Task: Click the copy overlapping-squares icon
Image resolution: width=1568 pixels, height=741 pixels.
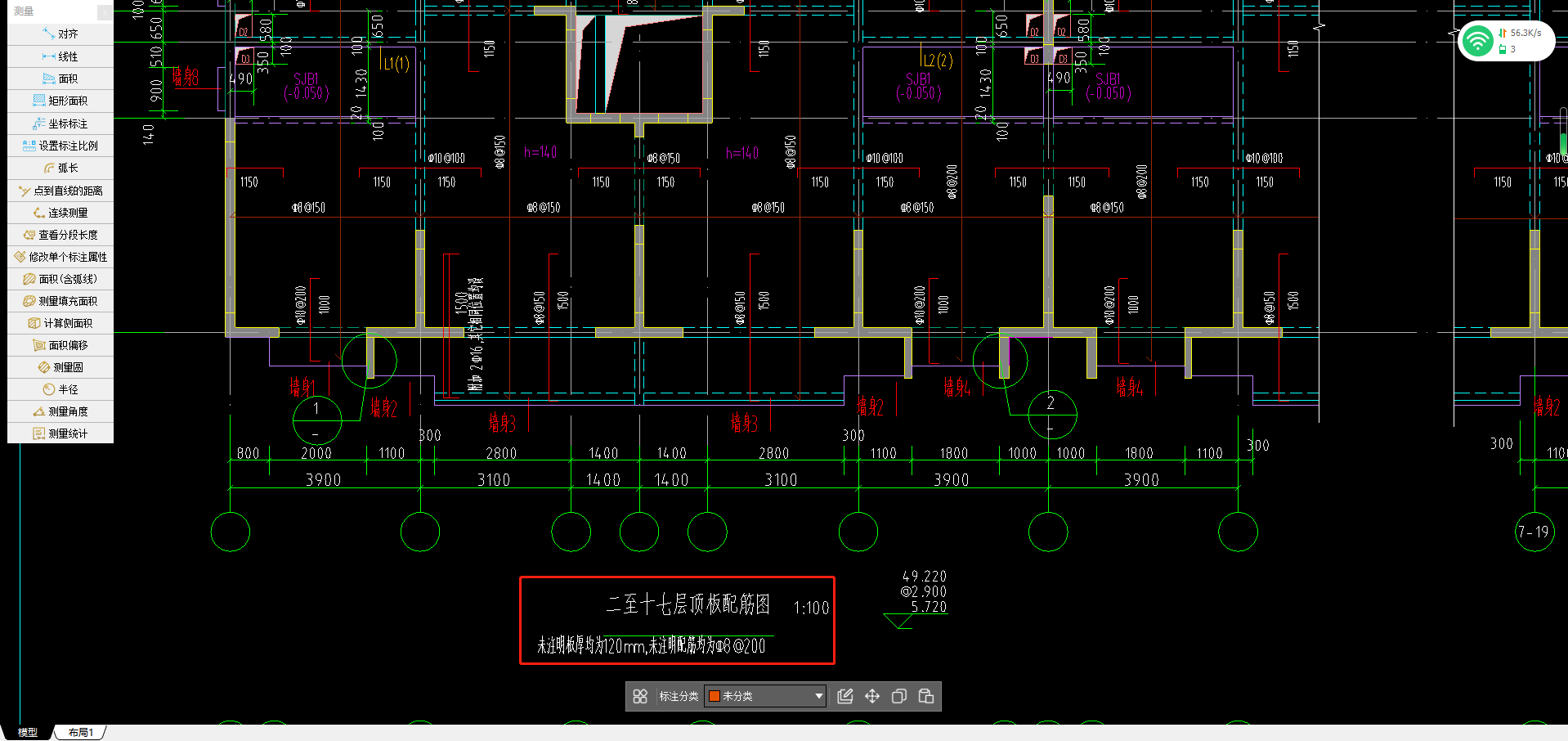Action: pos(899,696)
